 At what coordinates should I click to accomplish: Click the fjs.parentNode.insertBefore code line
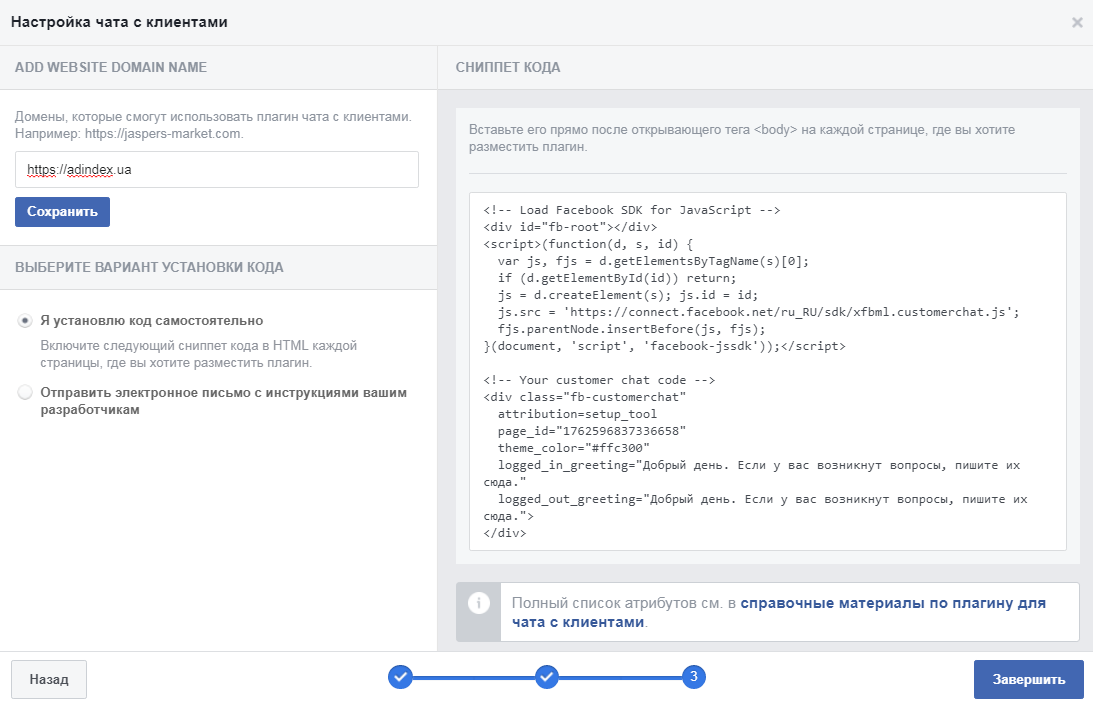click(x=632, y=329)
